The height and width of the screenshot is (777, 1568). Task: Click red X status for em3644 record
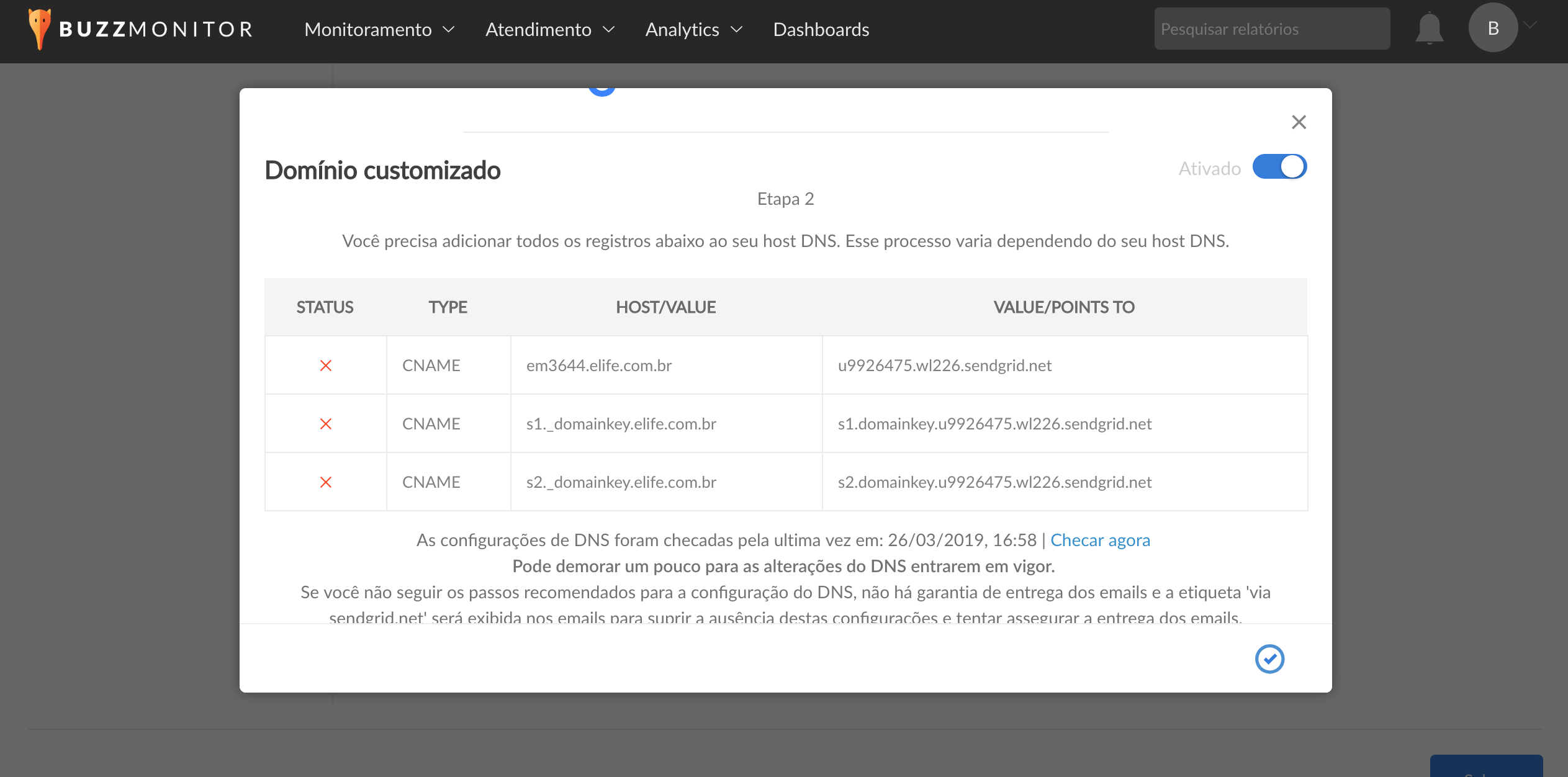[325, 366]
